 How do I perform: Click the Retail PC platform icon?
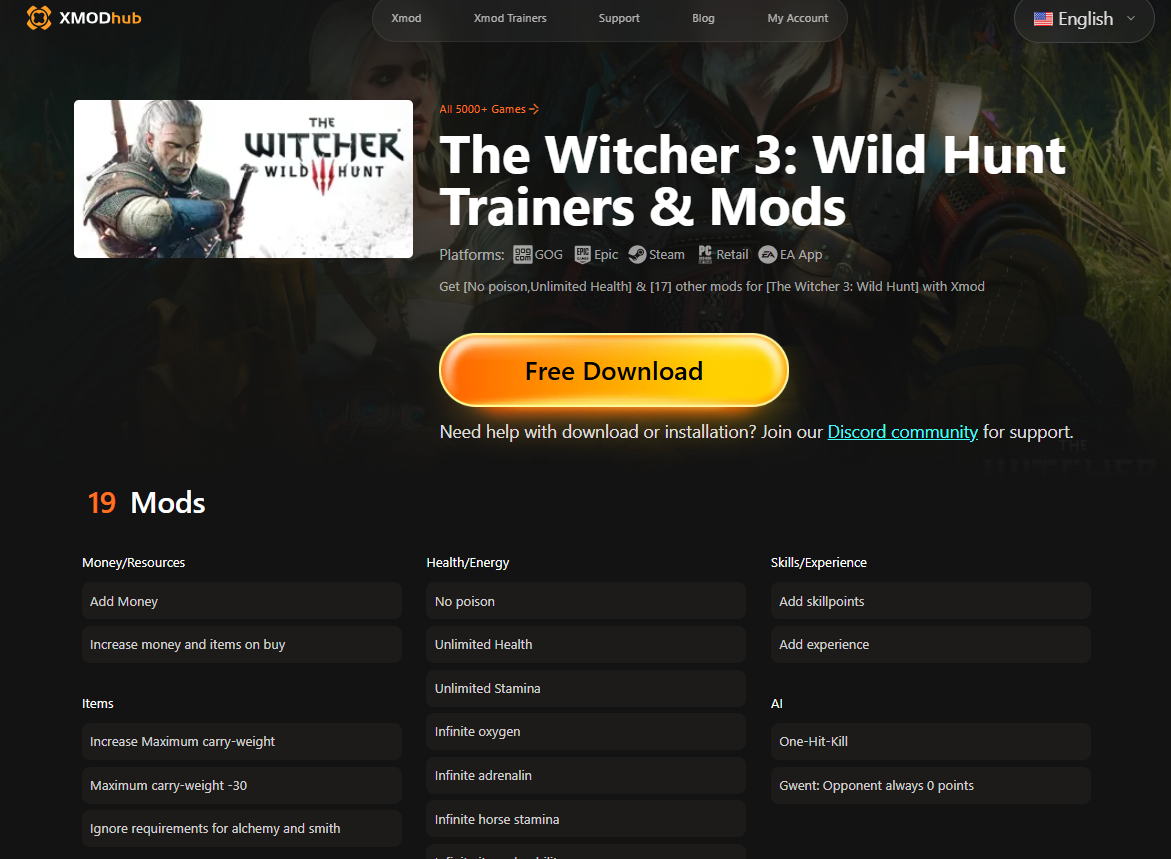[705, 255]
